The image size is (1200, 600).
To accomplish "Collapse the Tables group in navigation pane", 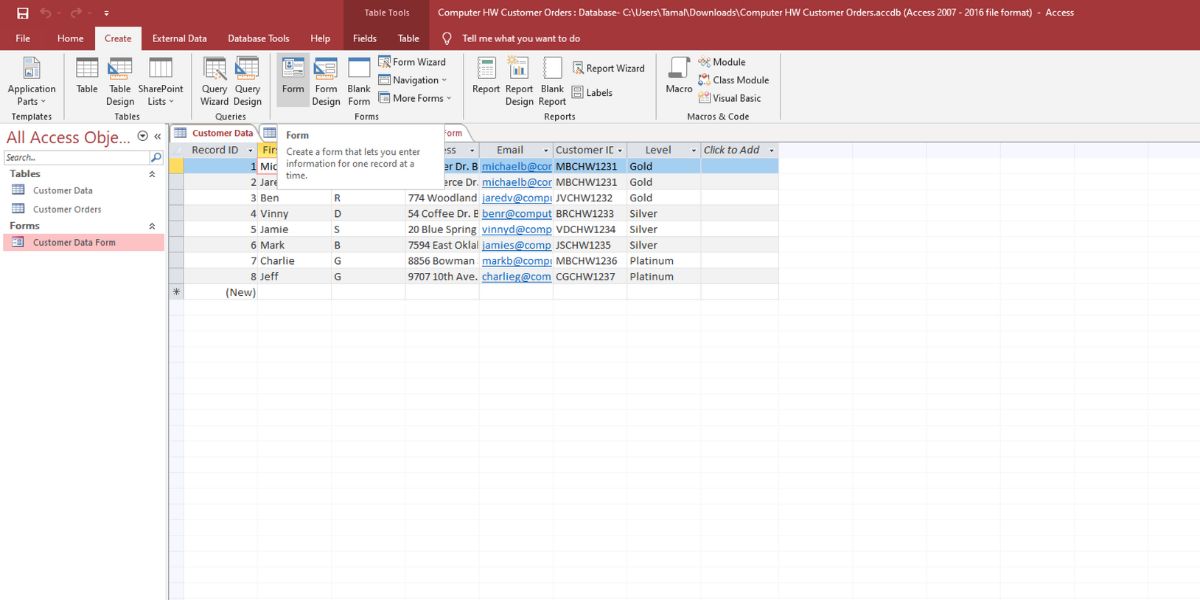I will [x=153, y=174].
